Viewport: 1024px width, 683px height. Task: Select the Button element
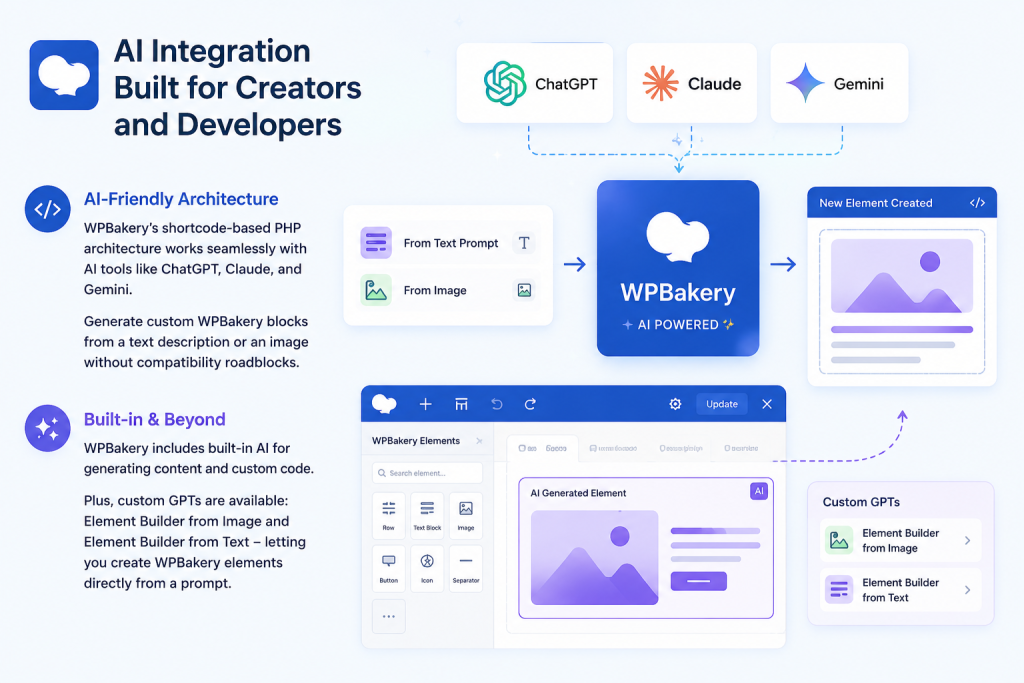pos(389,569)
